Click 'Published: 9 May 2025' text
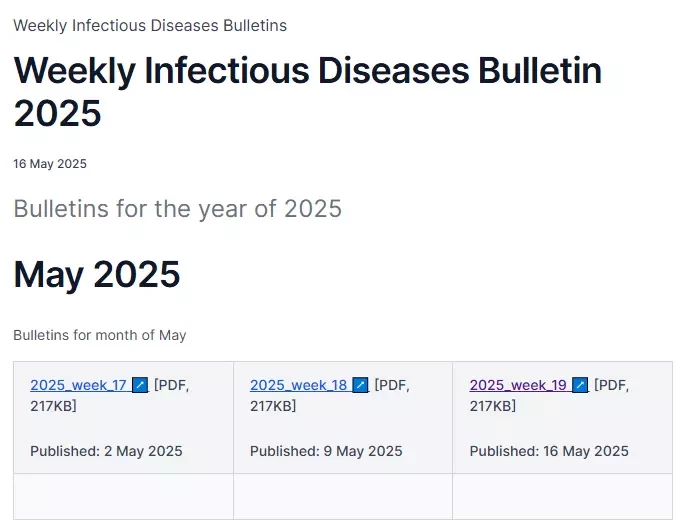Viewport: 684px width, 530px height. pyautogui.click(x=326, y=451)
